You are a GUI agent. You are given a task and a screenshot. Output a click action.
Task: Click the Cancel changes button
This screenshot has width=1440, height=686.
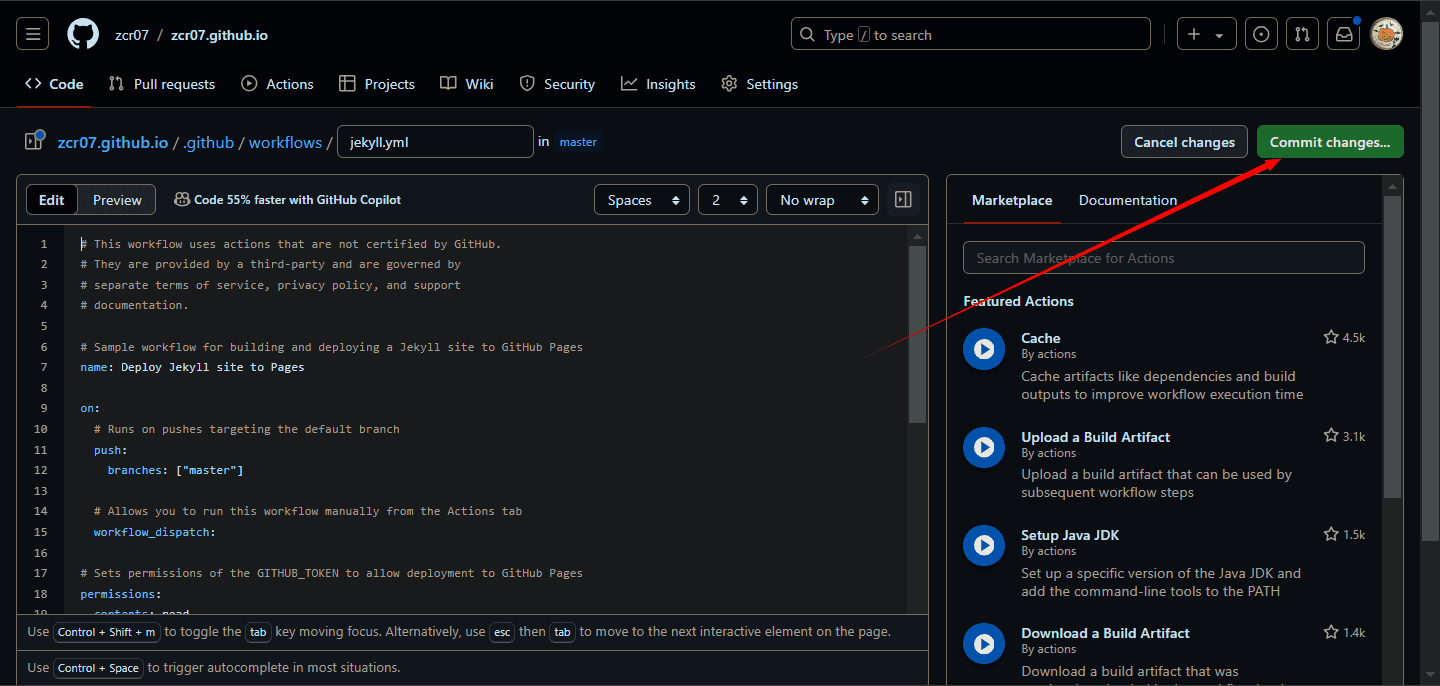pyautogui.click(x=1184, y=142)
